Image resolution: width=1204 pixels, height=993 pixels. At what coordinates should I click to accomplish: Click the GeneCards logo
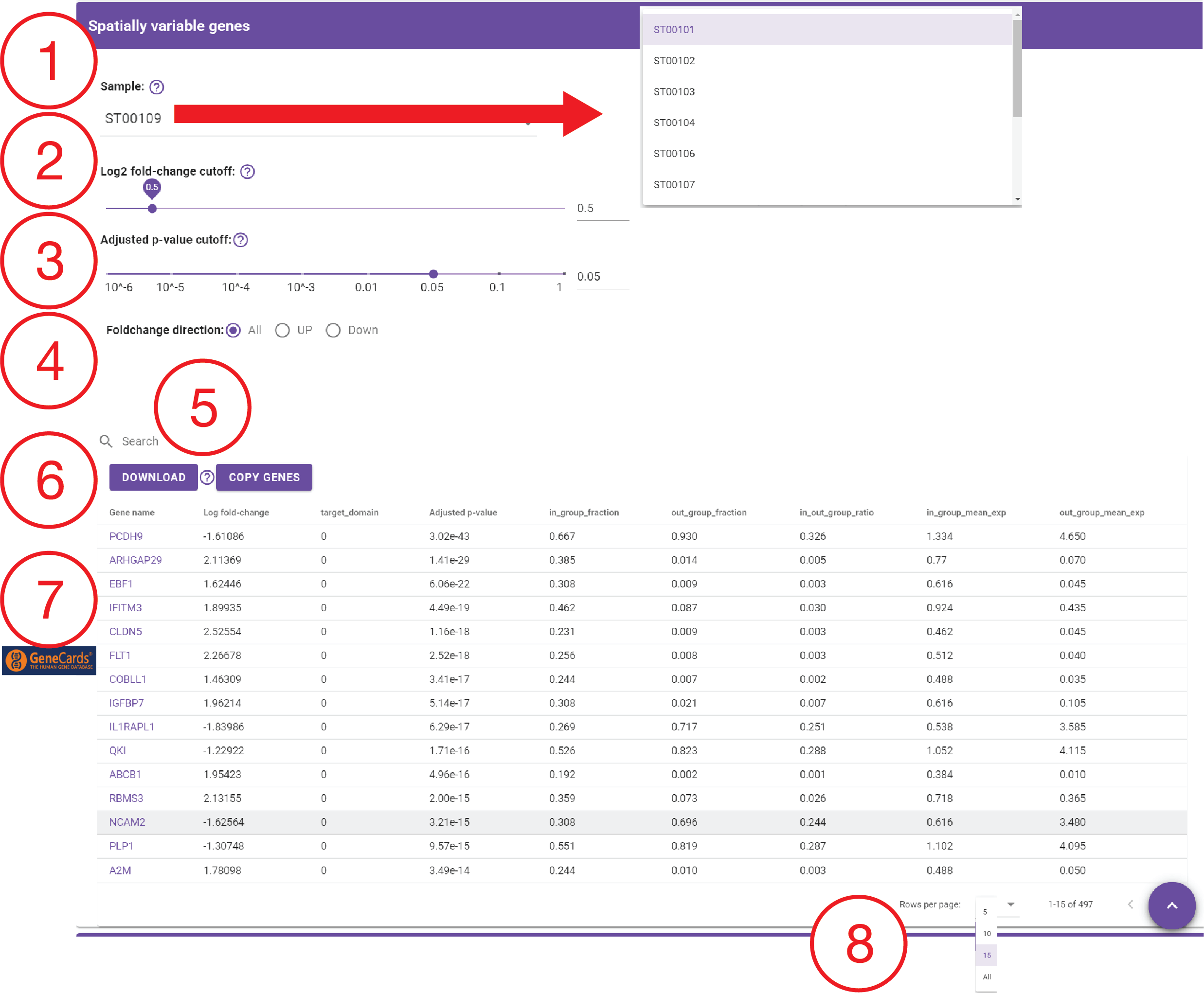(x=49, y=661)
